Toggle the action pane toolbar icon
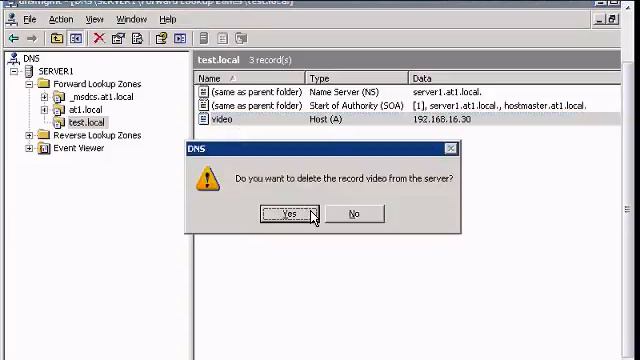This screenshot has height=360, width=640. click(x=180, y=39)
